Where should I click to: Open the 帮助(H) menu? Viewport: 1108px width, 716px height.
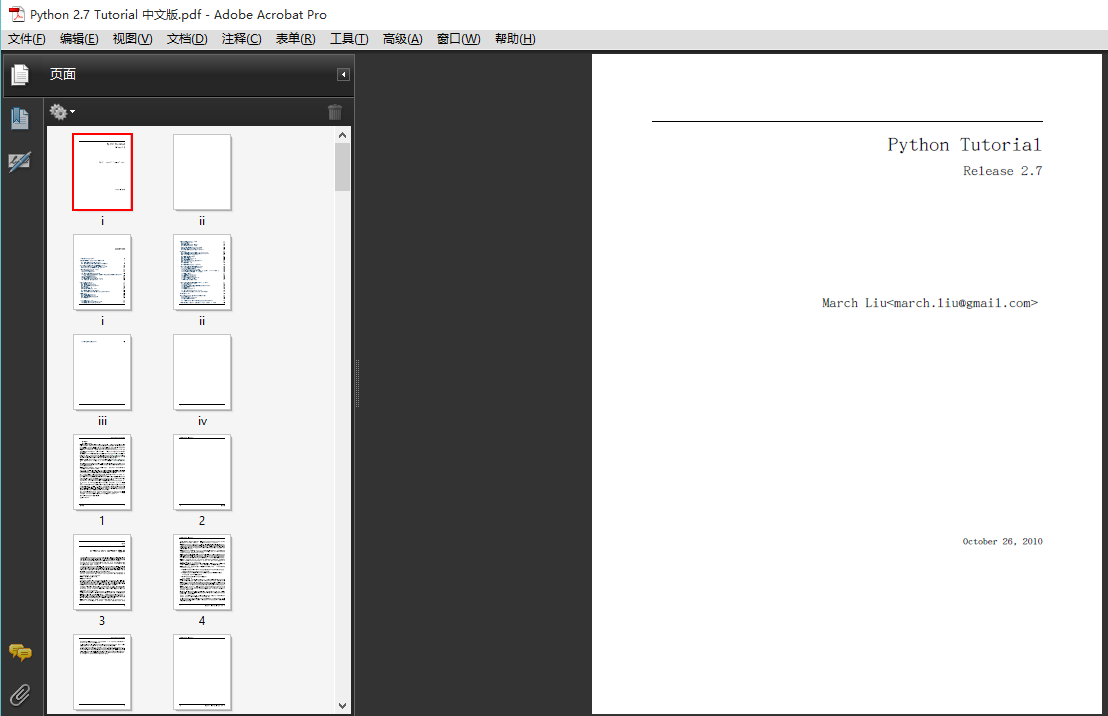(x=514, y=39)
